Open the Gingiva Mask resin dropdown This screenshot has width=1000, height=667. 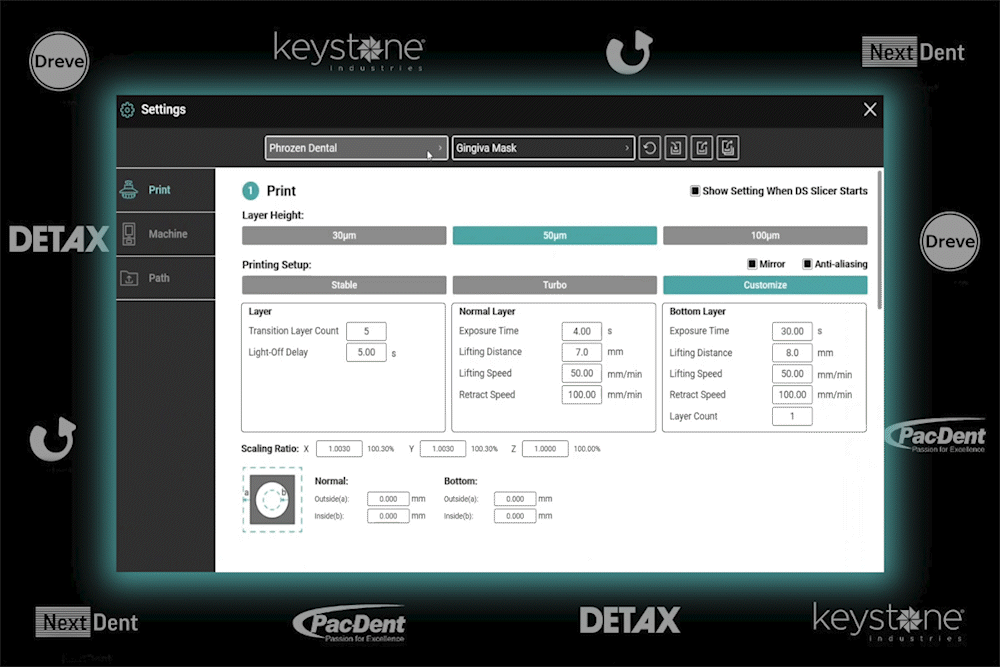point(543,148)
